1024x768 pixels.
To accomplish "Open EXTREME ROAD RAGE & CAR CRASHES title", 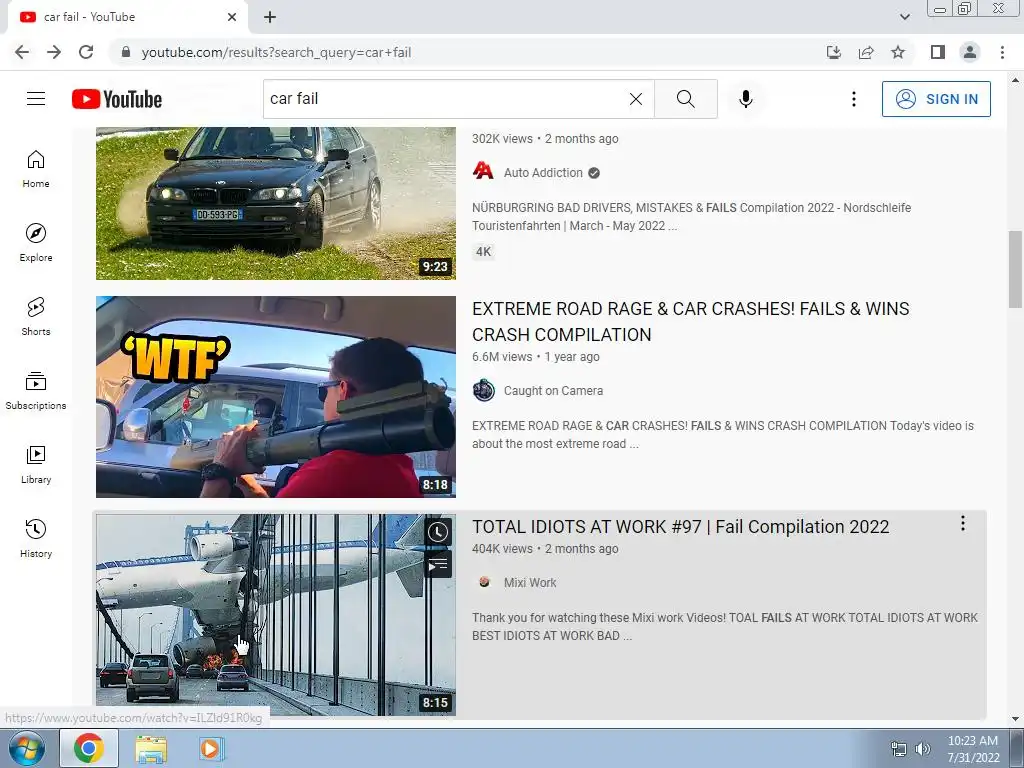I will point(690,321).
